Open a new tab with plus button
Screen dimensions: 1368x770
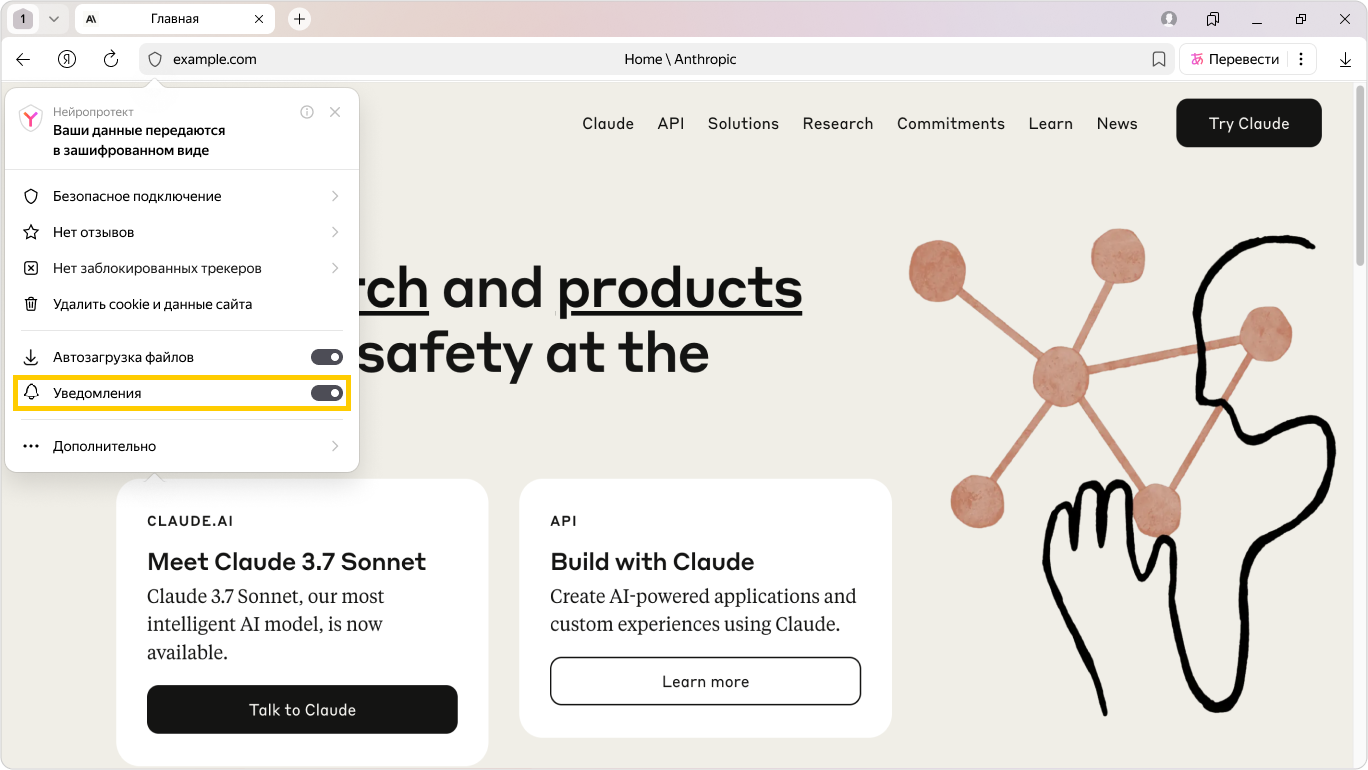pos(299,19)
